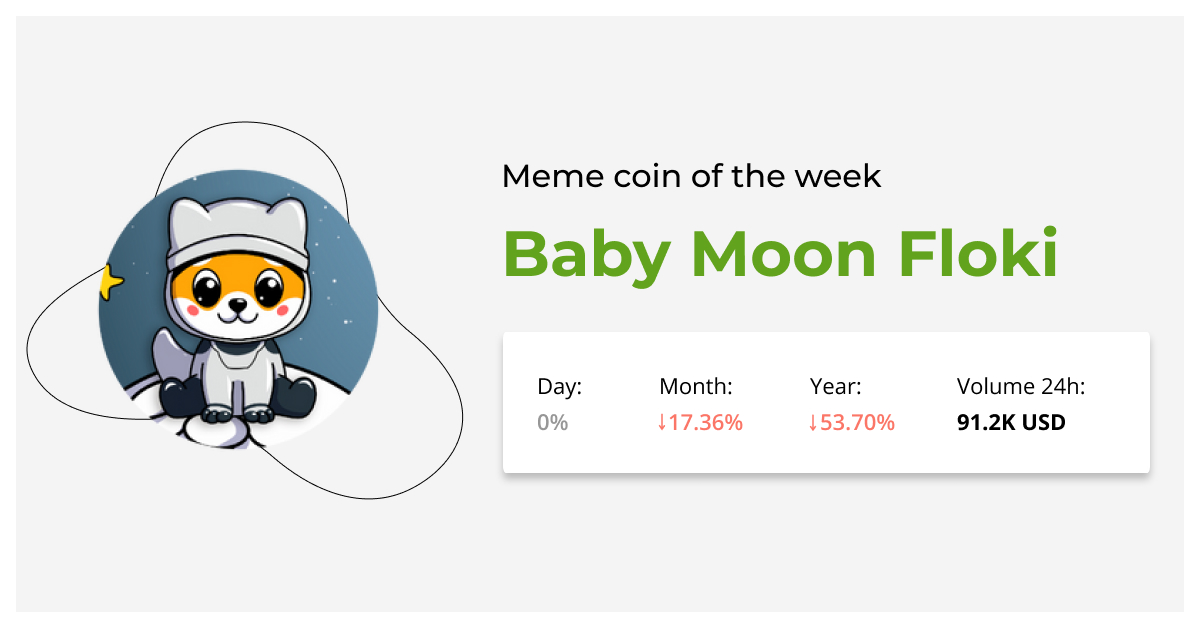Image resolution: width=1200 pixels, height=628 pixels.
Task: Click the yellow star beside the mascot
Action: (110, 283)
